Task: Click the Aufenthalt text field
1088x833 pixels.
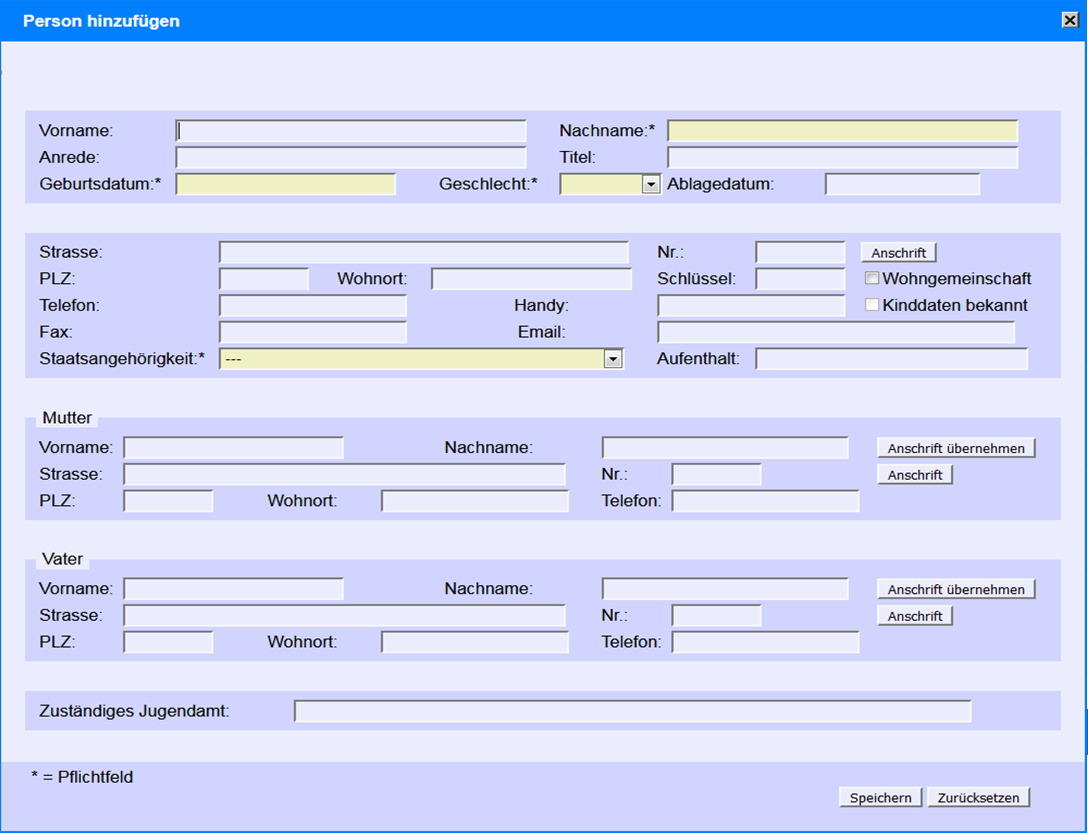Action: click(x=891, y=359)
